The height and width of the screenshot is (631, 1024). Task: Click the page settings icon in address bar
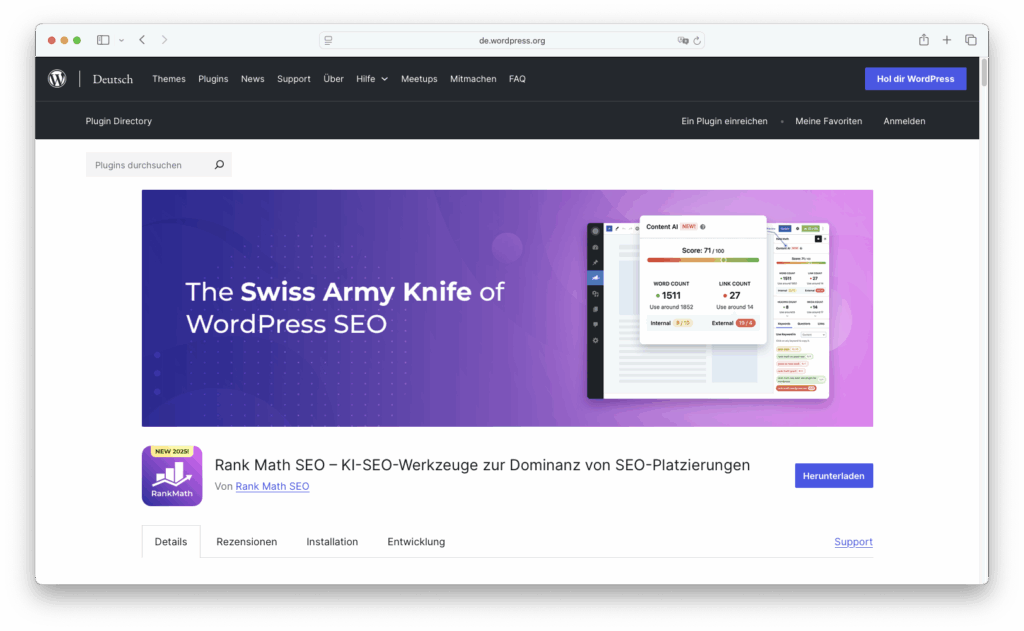click(x=328, y=40)
